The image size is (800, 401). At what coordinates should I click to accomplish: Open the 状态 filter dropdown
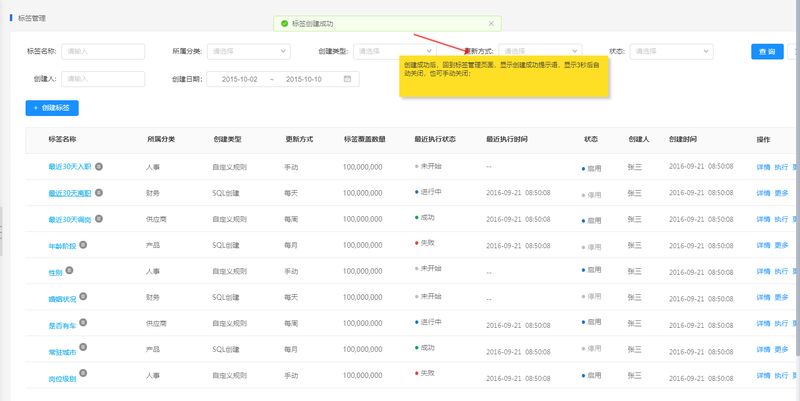coord(671,51)
